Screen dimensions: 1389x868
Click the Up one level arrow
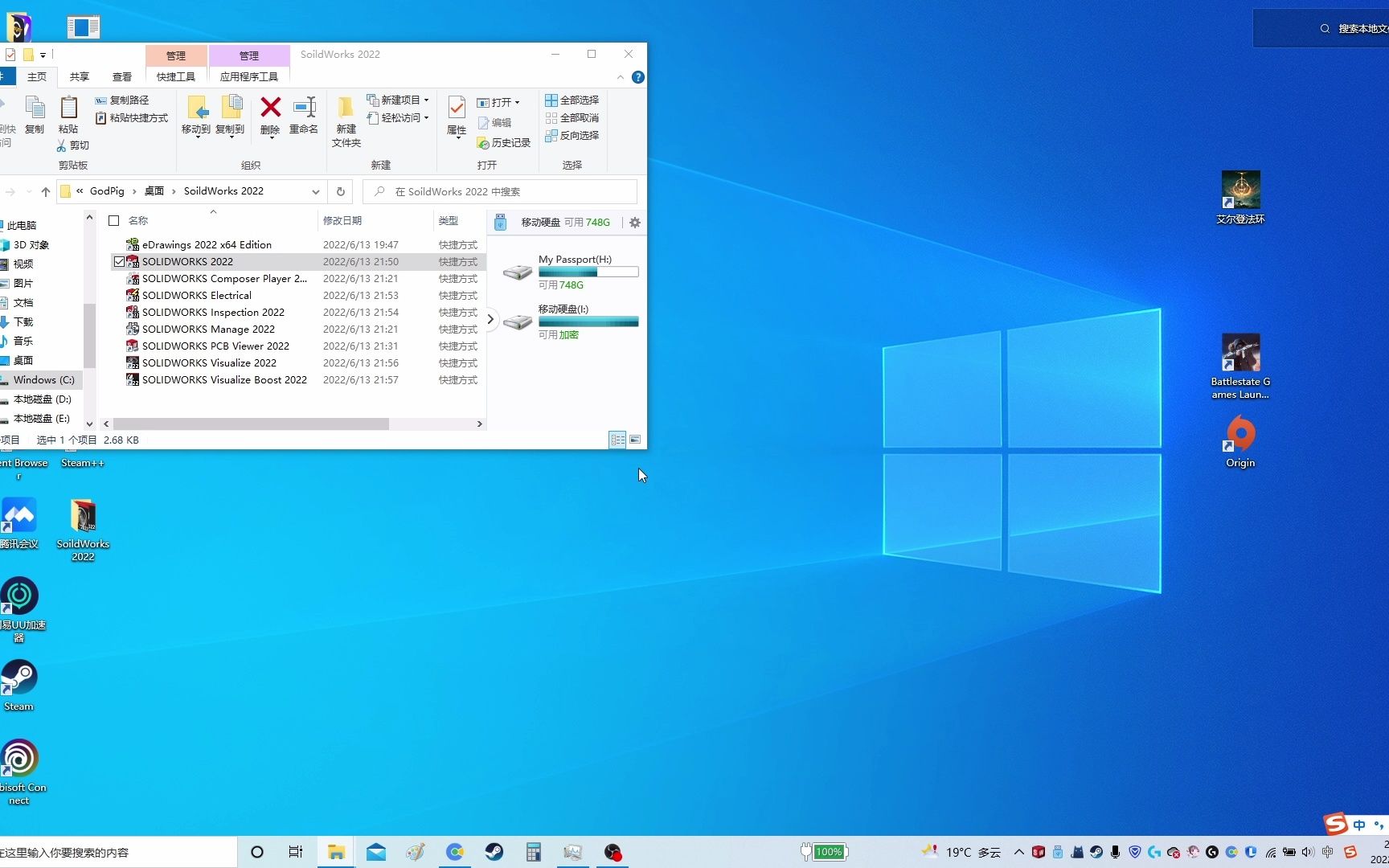[46, 191]
